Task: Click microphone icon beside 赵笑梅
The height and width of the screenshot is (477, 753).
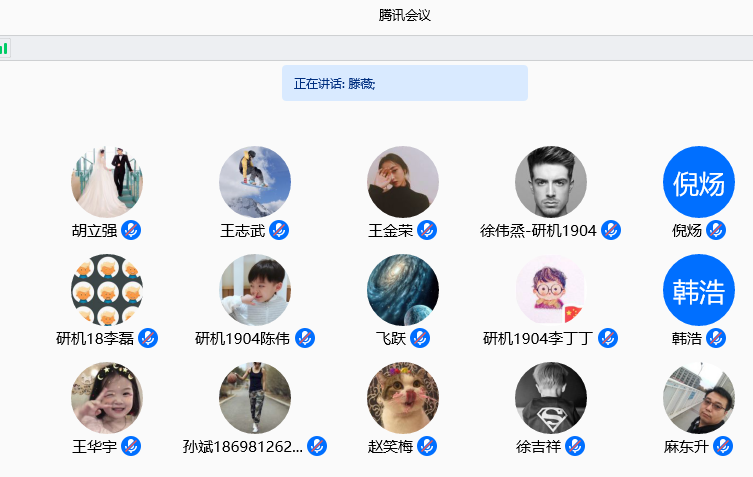Action: 427,447
